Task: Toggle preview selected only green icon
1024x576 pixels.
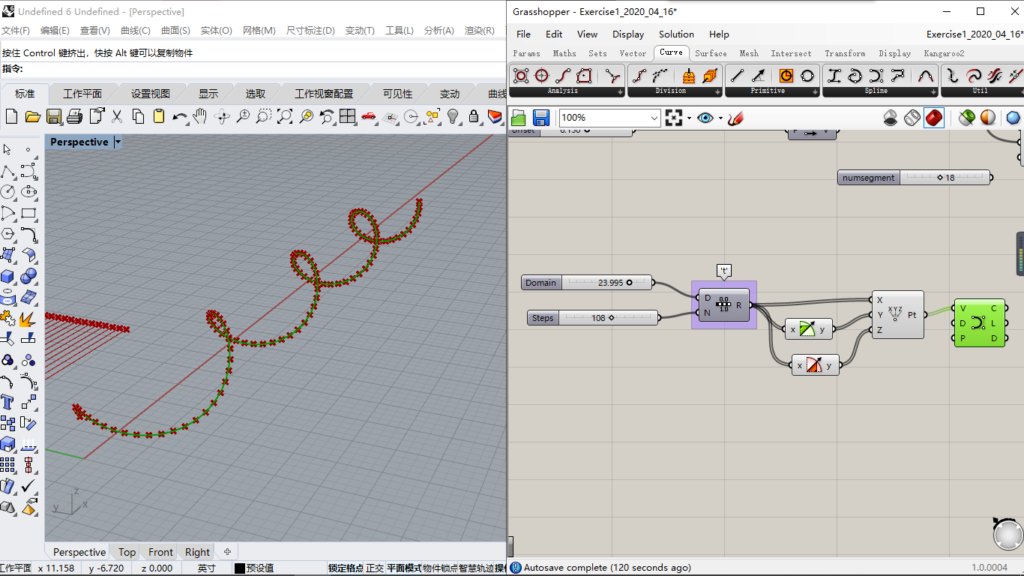Action: 967,118
